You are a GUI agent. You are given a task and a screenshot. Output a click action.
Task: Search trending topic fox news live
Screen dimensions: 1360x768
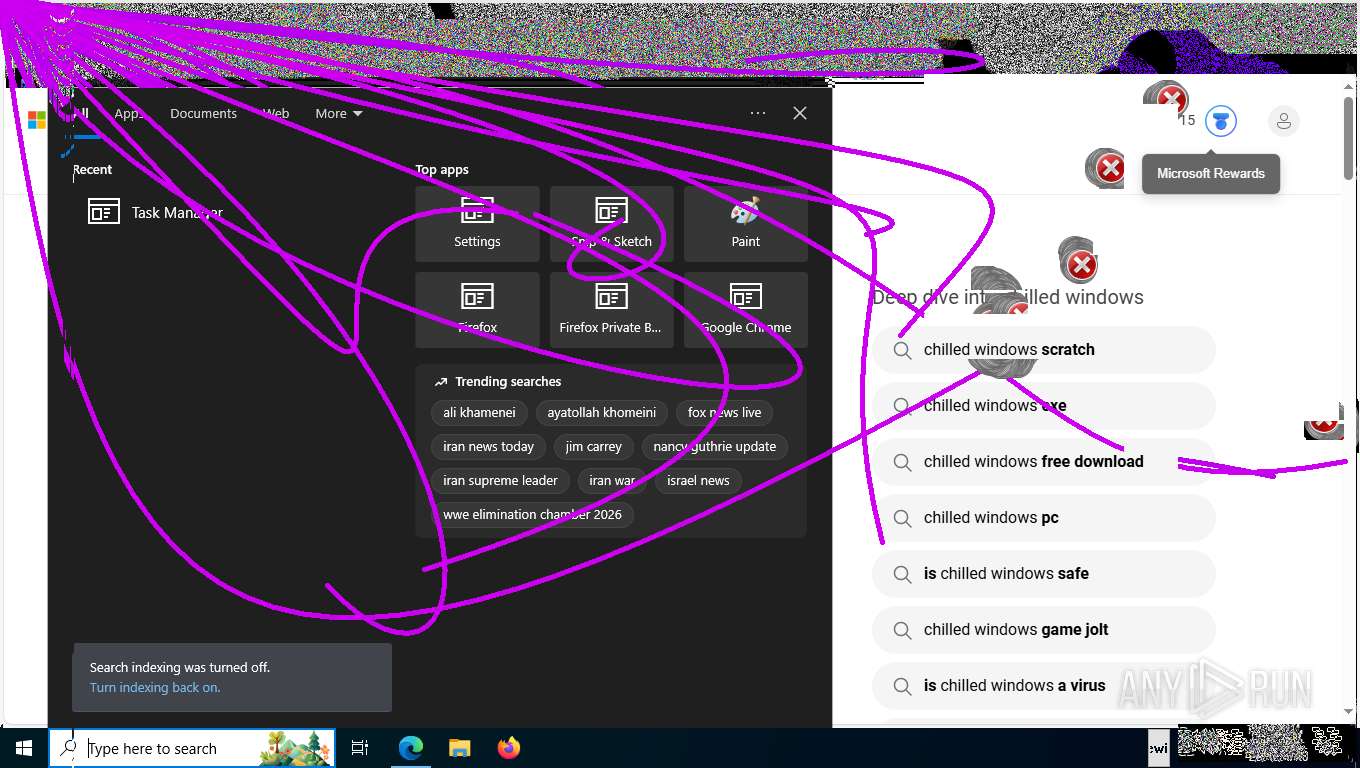[725, 412]
